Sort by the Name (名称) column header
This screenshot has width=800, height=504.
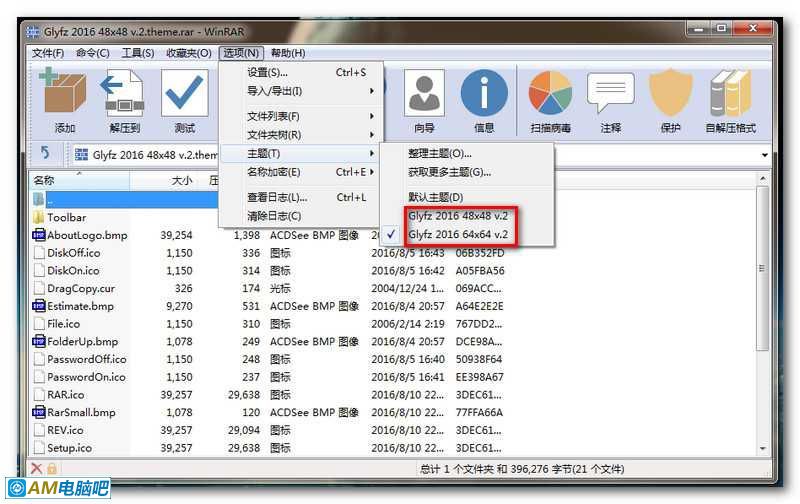[80, 180]
